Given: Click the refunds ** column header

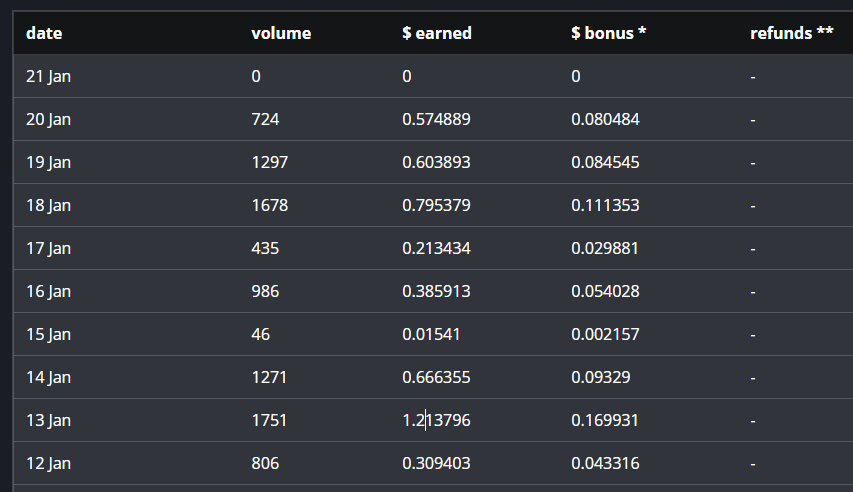Looking at the screenshot, I should [791, 33].
